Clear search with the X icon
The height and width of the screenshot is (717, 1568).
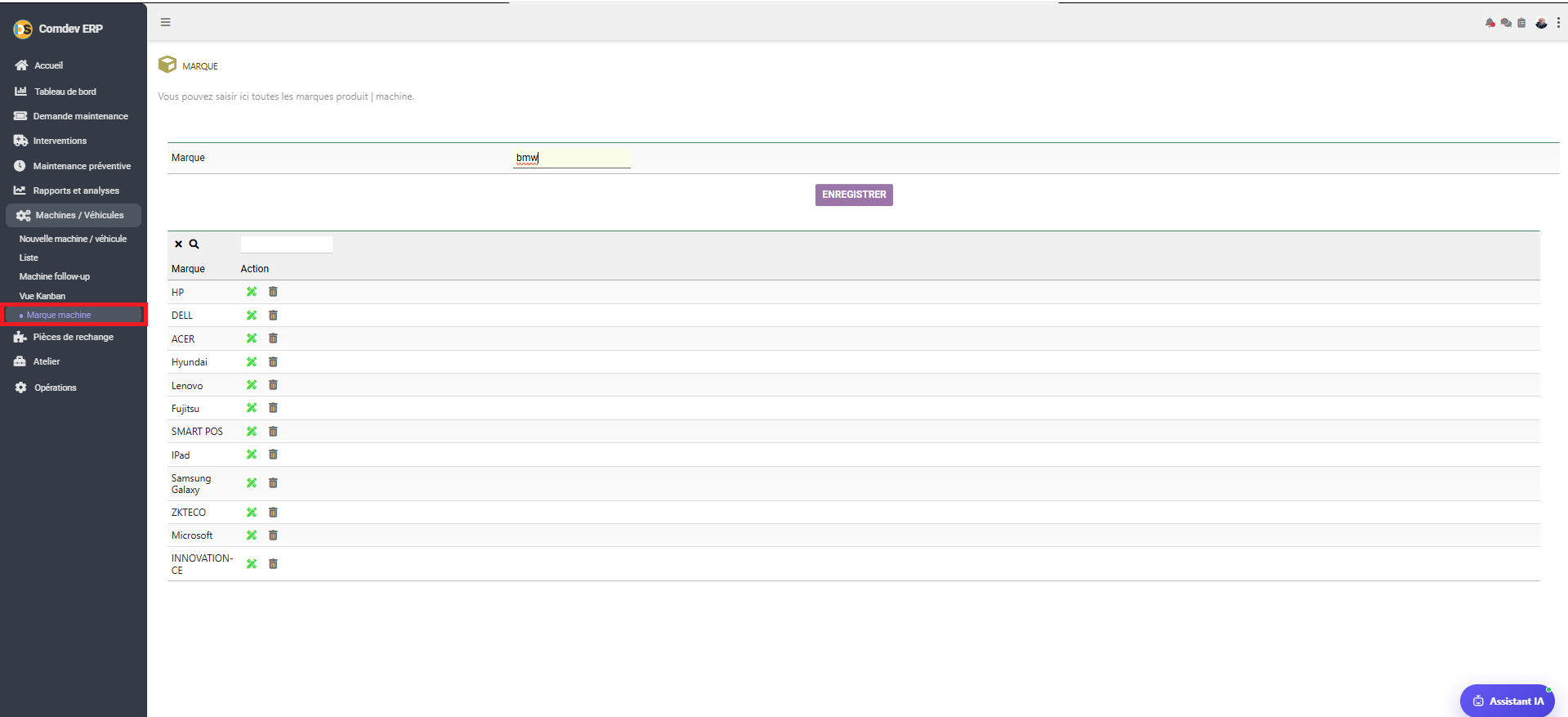click(x=178, y=244)
